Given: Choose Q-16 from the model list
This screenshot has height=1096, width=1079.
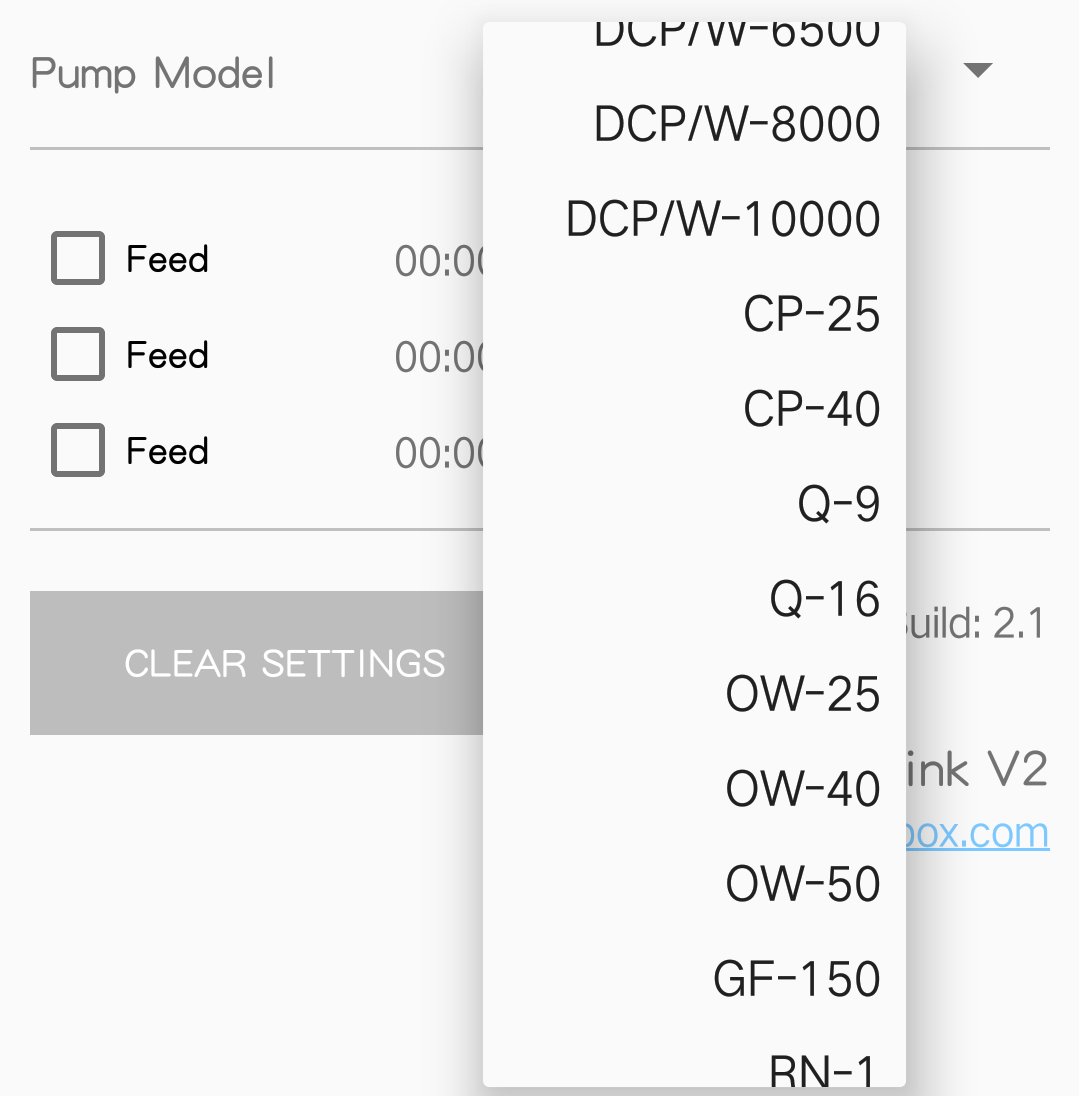Looking at the screenshot, I should pyautogui.click(x=695, y=599).
